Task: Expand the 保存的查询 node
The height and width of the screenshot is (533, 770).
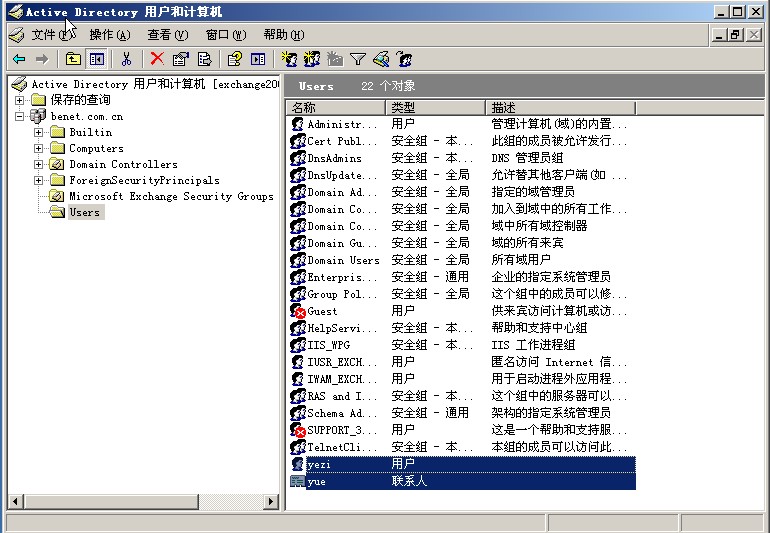Action: click(x=19, y=100)
